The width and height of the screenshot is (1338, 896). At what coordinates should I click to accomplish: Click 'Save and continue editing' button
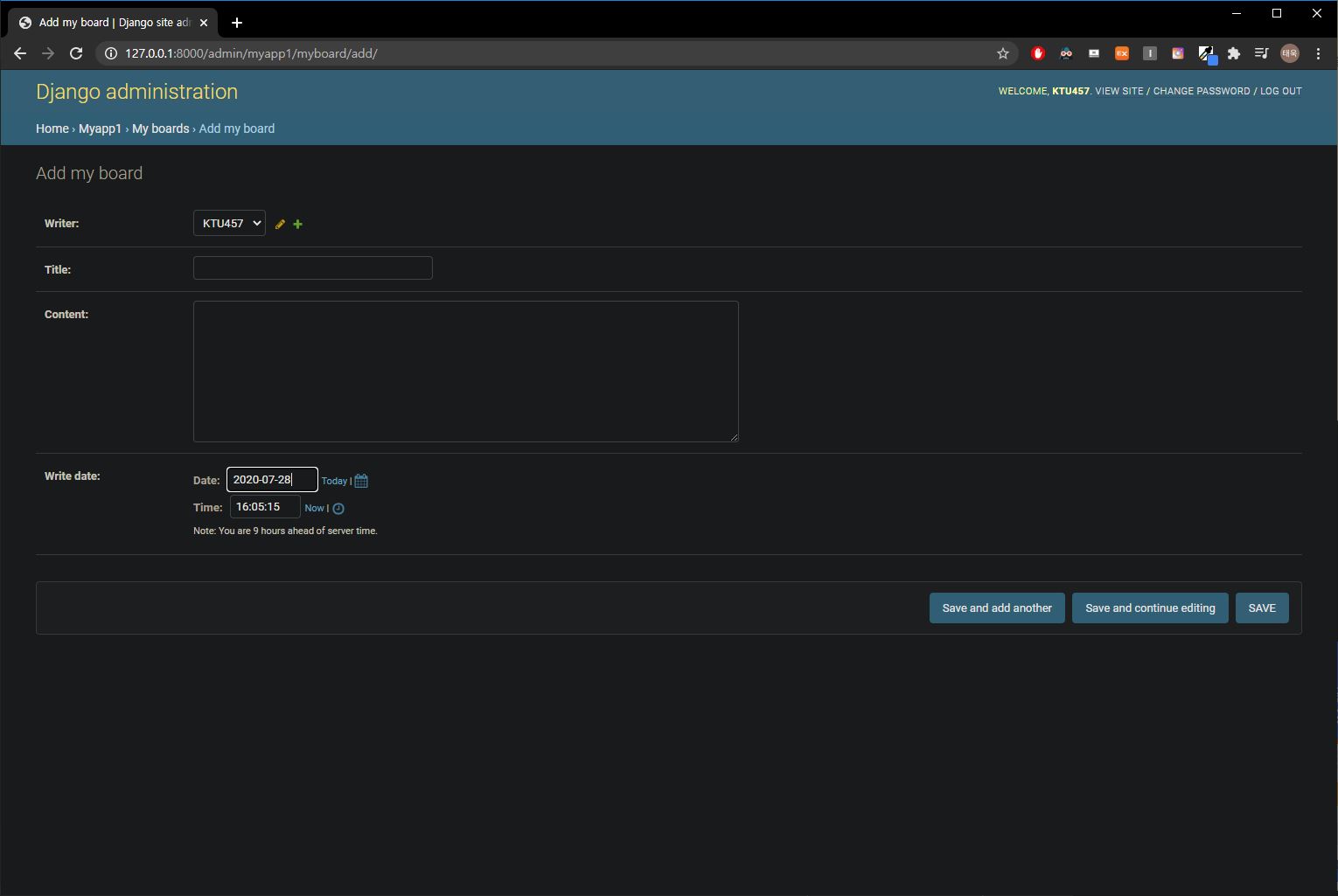point(1150,608)
